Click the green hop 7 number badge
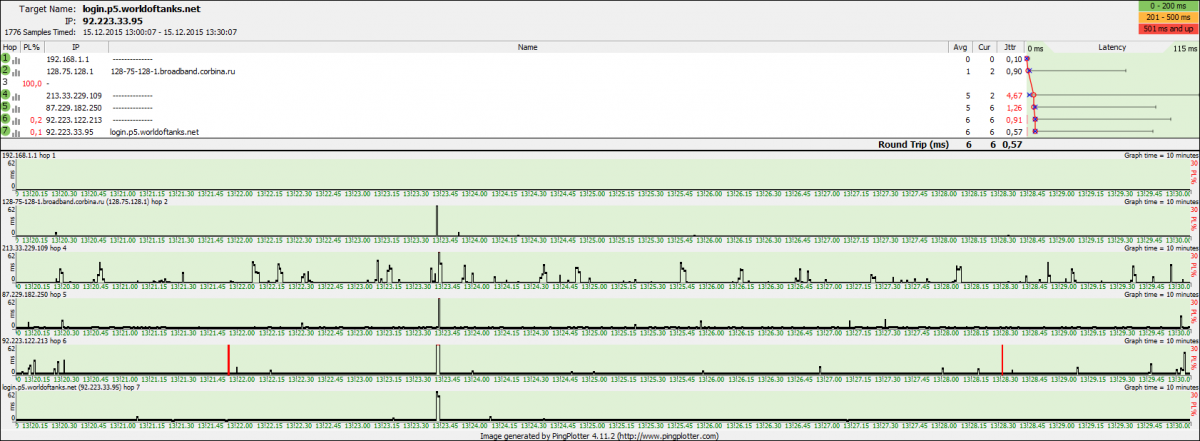This screenshot has height=441, width=1200. [6, 131]
